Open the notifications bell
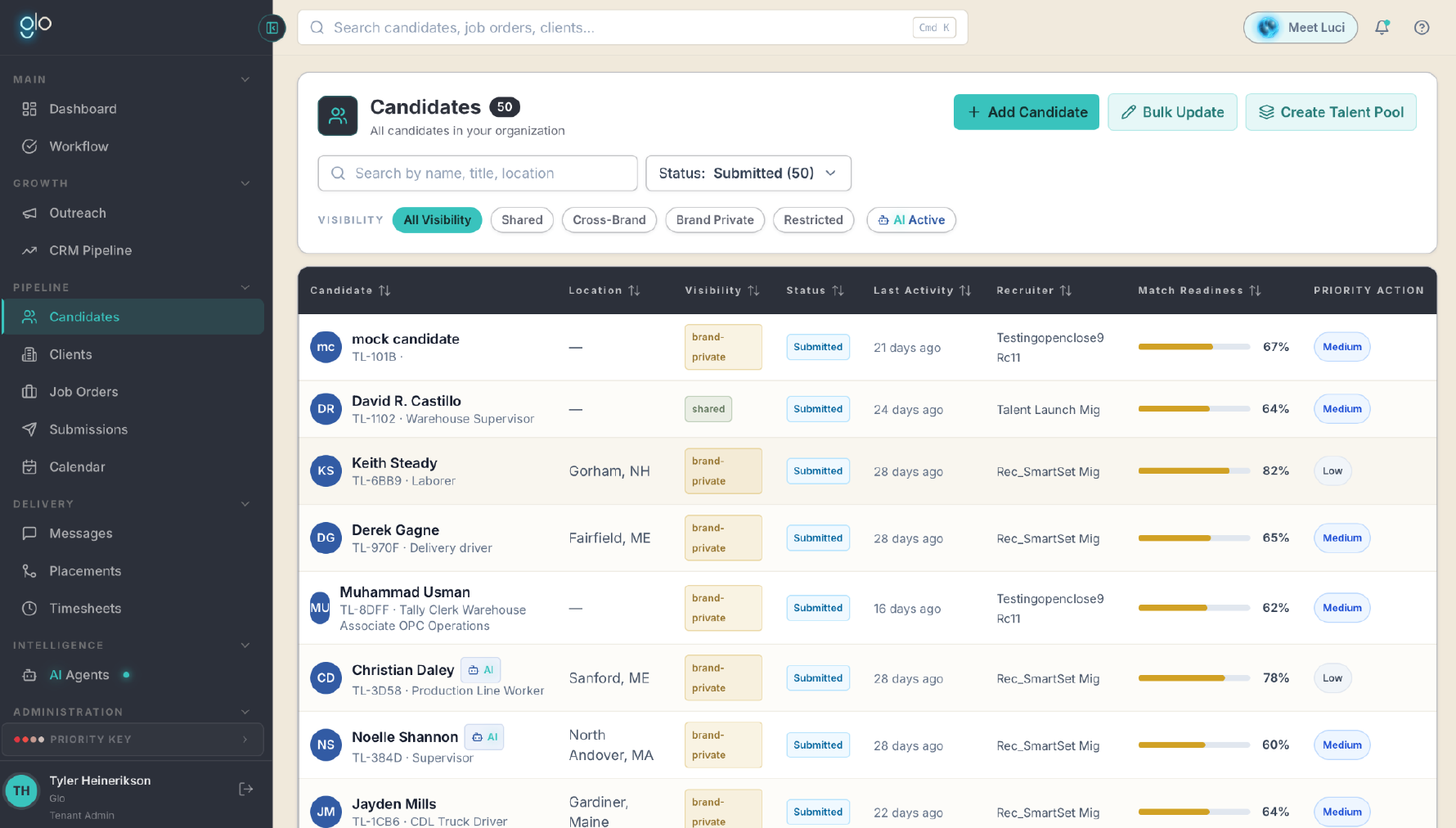 (x=1382, y=27)
